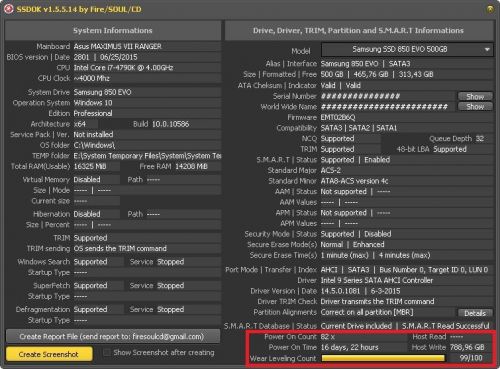This screenshot has height=369, width=500.
Task: Click wear level value 99/100
Action: click(x=471, y=358)
